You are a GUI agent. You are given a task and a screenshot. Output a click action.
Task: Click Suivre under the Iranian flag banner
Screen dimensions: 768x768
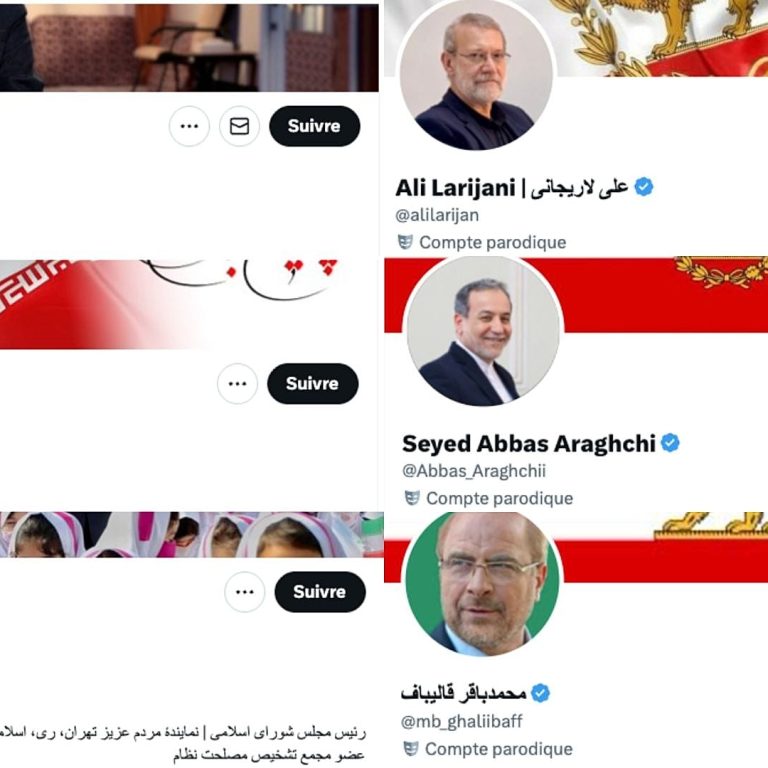pyautogui.click(x=312, y=384)
